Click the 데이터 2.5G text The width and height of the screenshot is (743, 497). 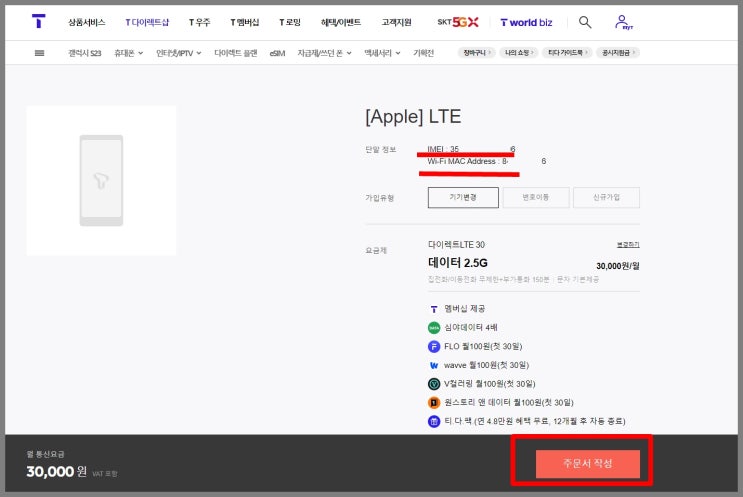click(458, 263)
